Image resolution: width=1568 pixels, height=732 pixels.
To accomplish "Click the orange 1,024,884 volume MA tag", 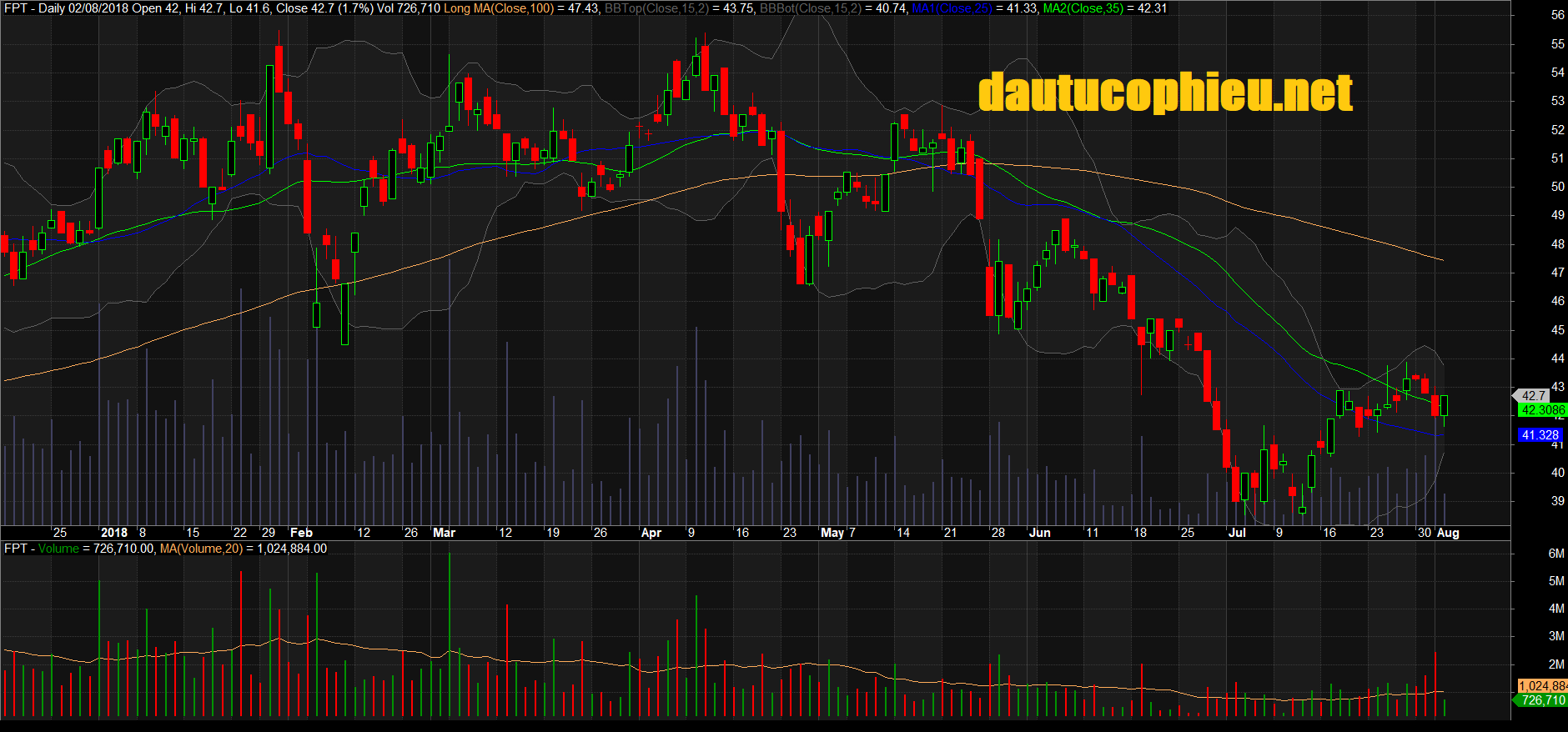I will click(1541, 686).
